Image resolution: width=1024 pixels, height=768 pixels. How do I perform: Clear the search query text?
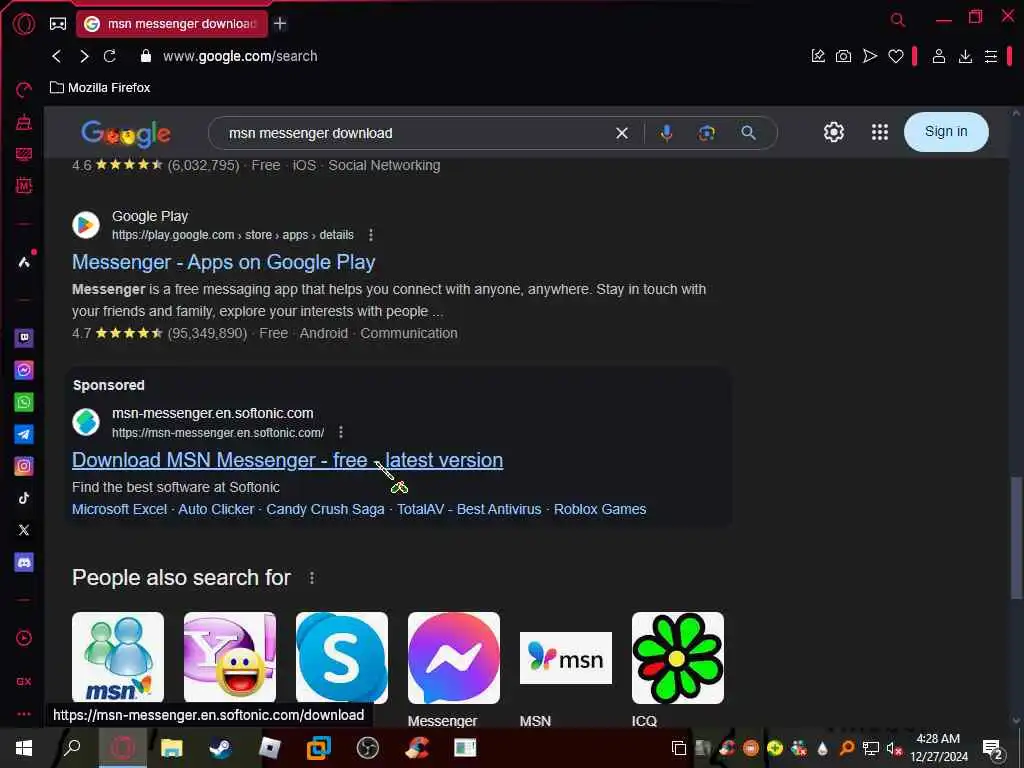[x=622, y=133]
